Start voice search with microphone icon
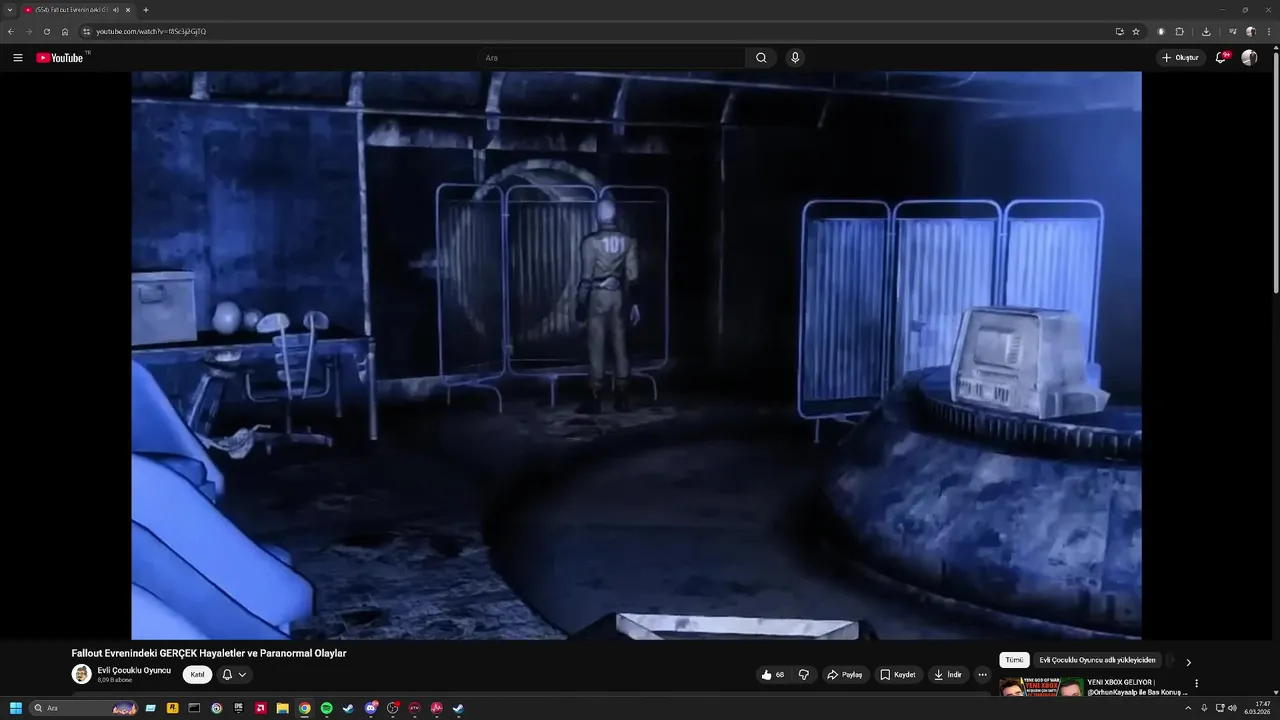Image resolution: width=1280 pixels, height=720 pixels. pos(795,58)
